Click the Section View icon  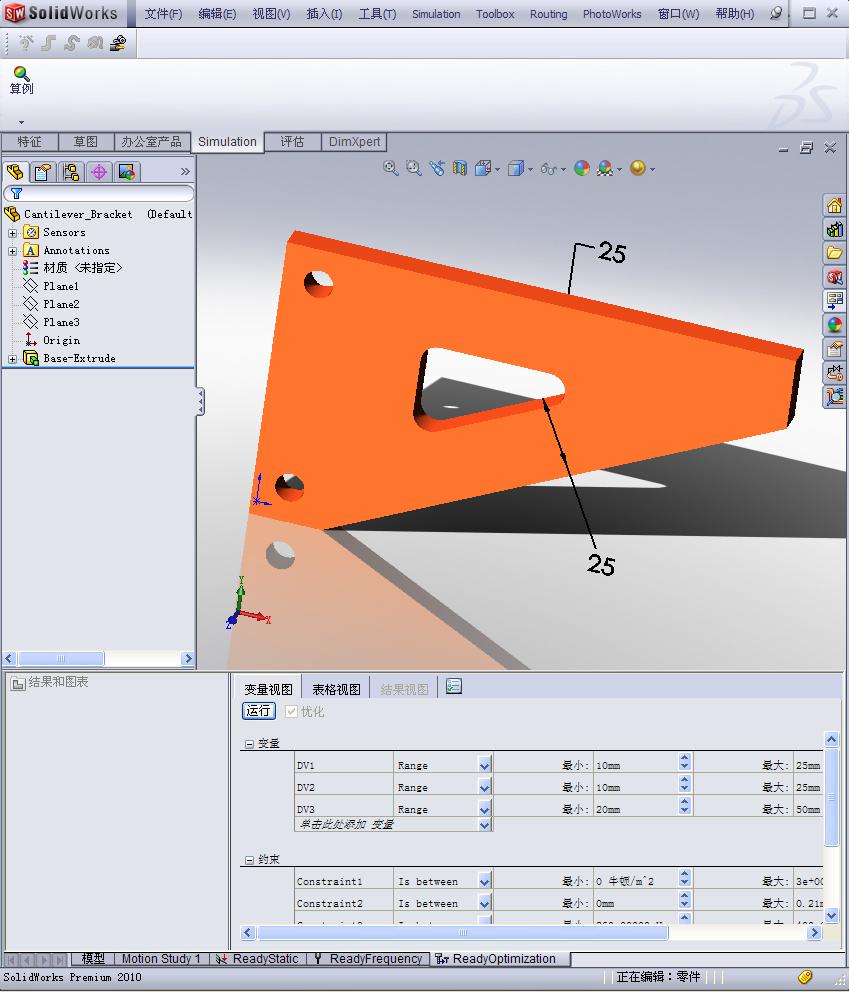[460, 168]
